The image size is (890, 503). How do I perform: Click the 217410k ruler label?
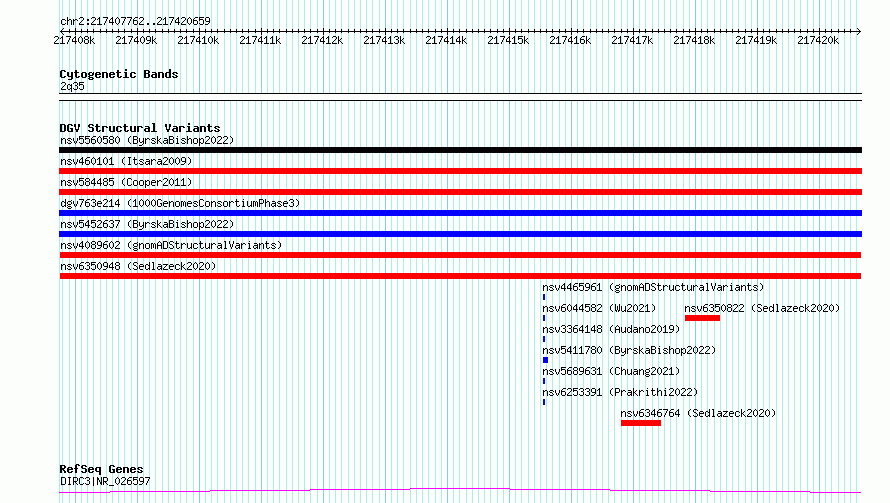(x=198, y=40)
